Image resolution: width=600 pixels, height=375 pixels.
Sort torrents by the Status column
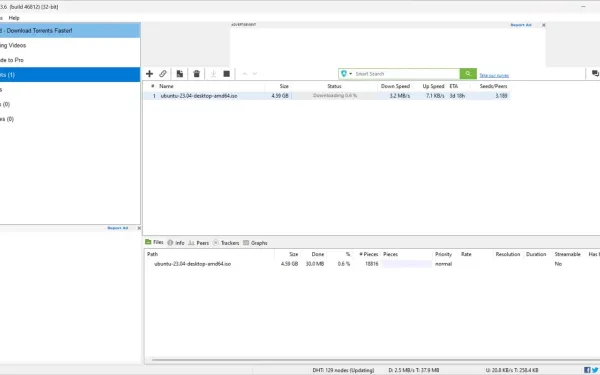point(334,86)
